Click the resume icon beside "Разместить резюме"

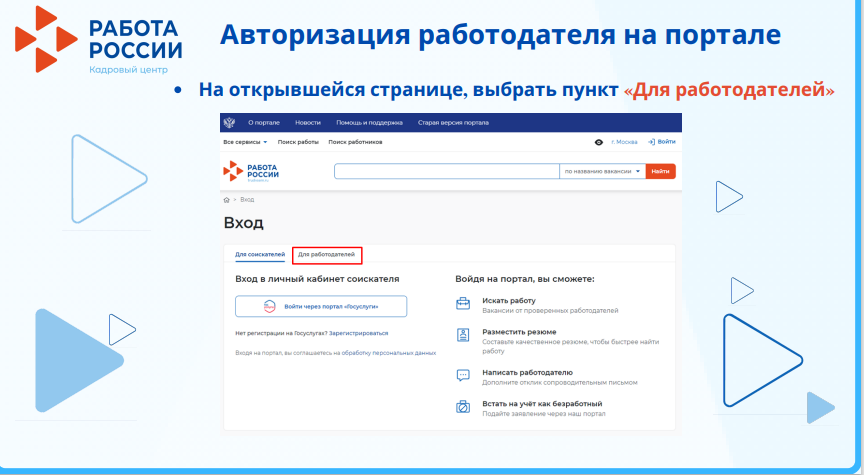(463, 335)
